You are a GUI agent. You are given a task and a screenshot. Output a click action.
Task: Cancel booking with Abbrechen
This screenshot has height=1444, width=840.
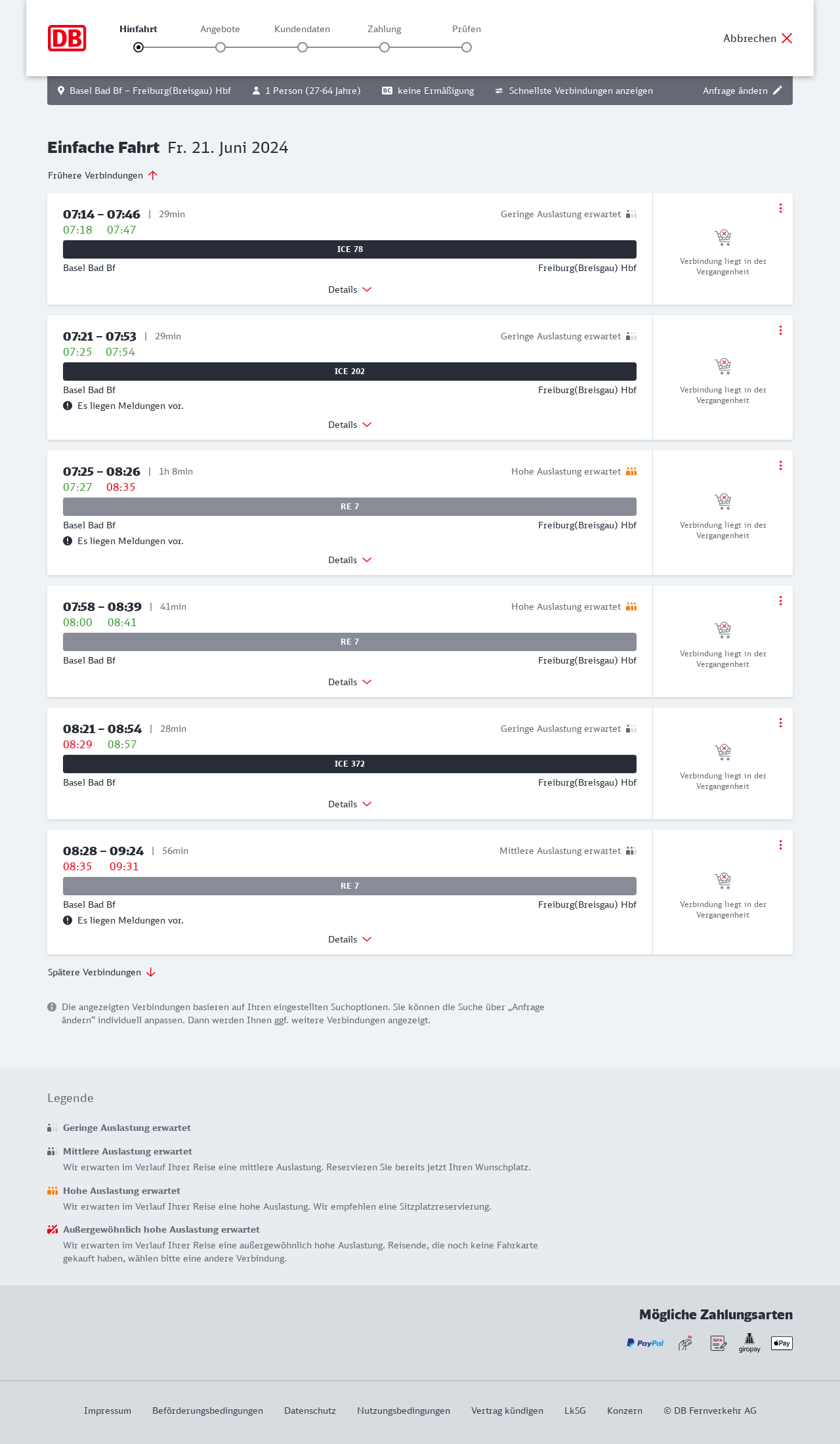click(x=758, y=38)
